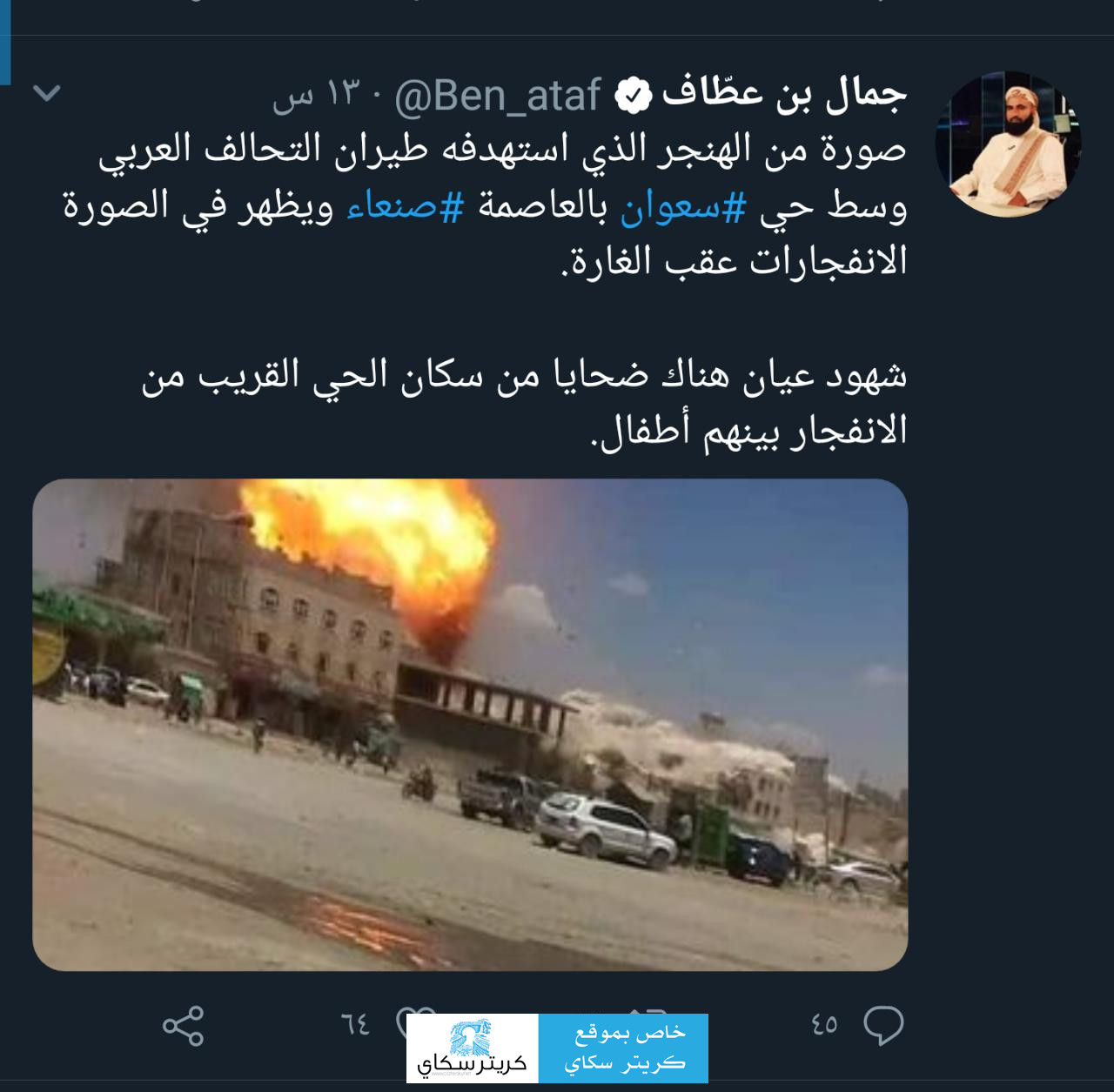Tap the blue bar at the top-left edge

[5, 43]
